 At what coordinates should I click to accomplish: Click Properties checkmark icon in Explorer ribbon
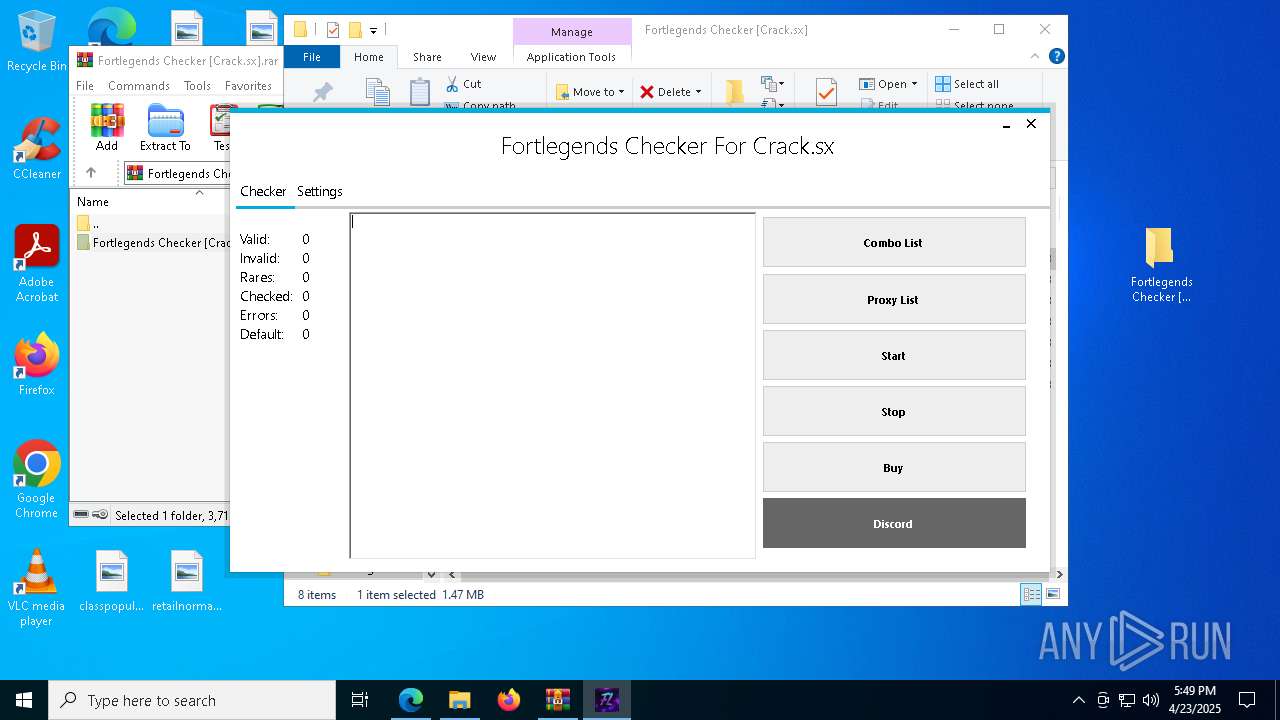[x=826, y=92]
